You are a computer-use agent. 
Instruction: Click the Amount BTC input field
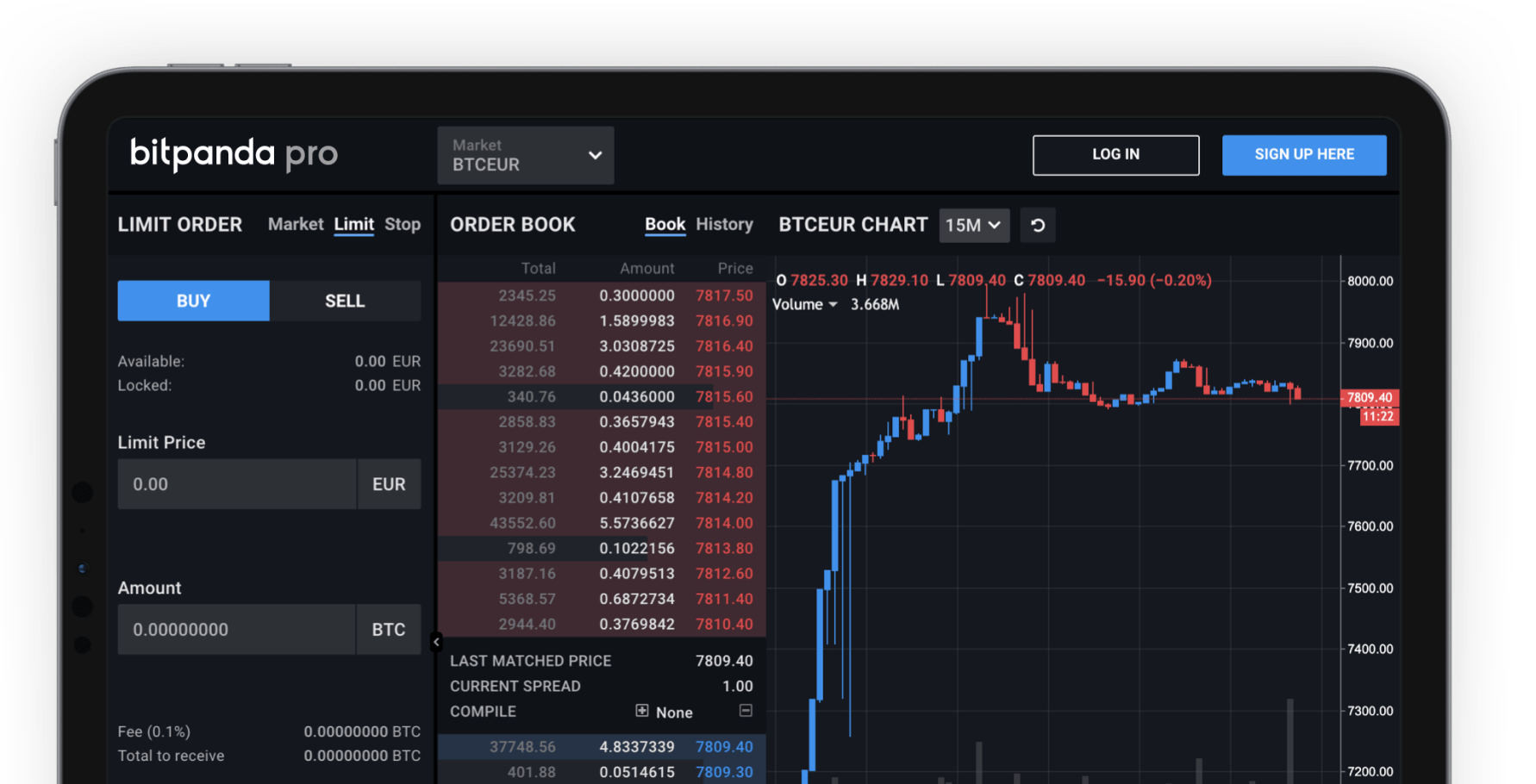237,630
